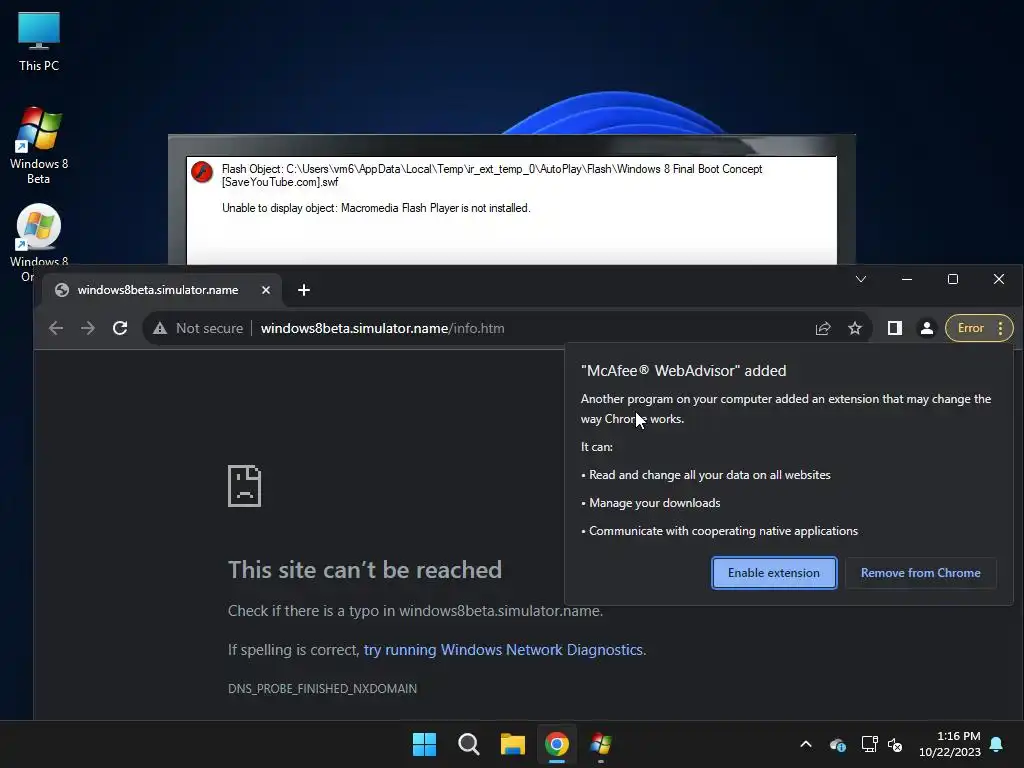The height and width of the screenshot is (768, 1024).
Task: Expand the Chrome tab search chevron
Action: tap(861, 280)
